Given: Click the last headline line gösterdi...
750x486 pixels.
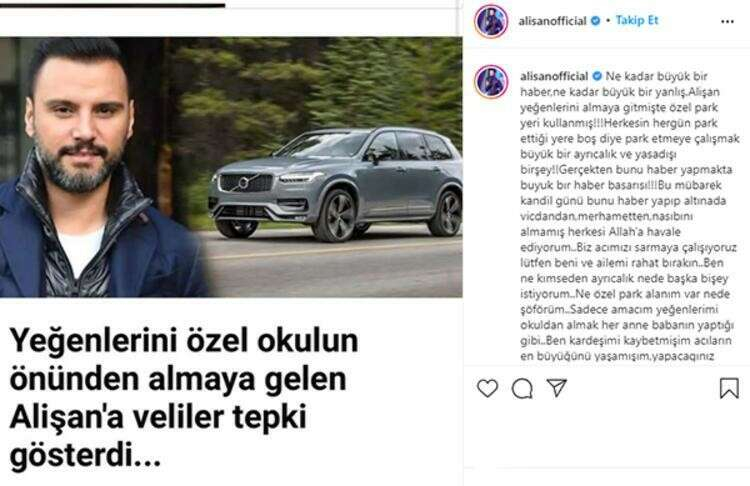Looking at the screenshot, I should (x=85, y=455).
